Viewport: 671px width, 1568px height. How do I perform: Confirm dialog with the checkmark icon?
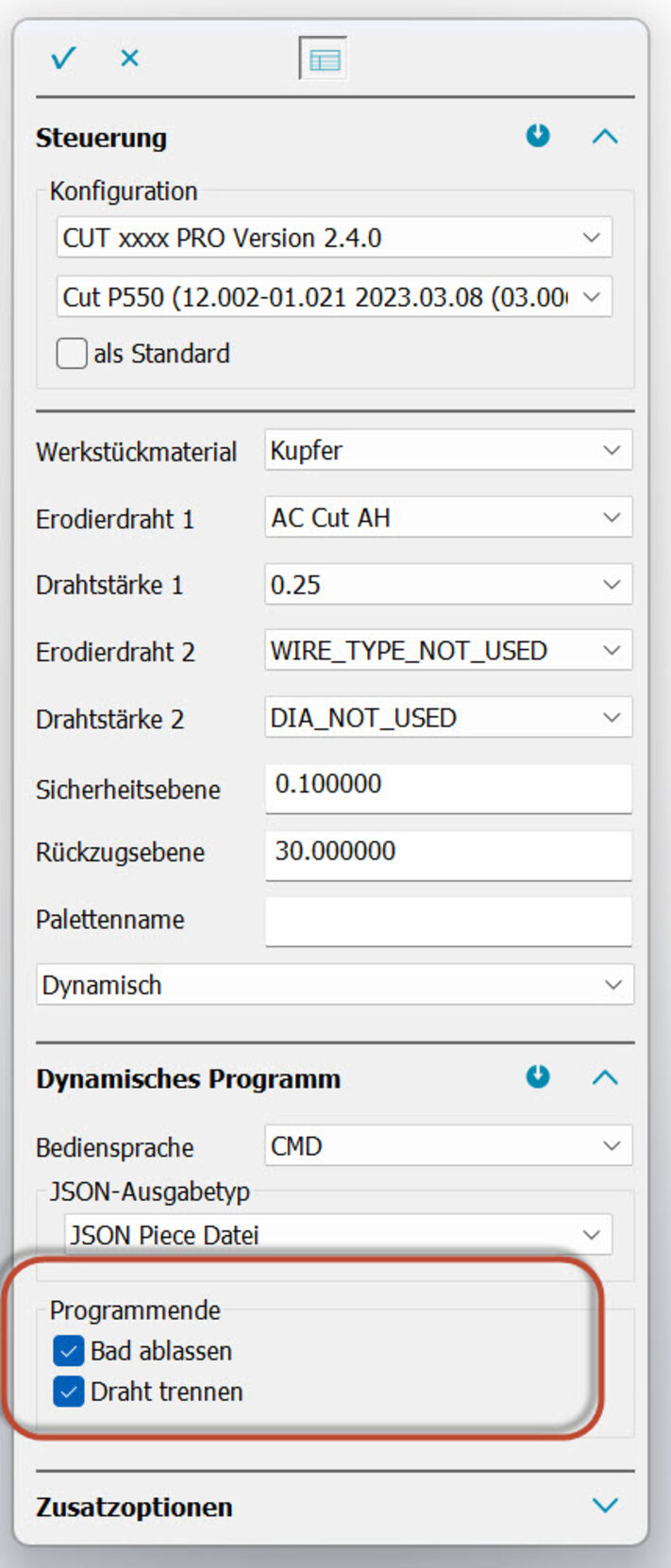tap(63, 58)
